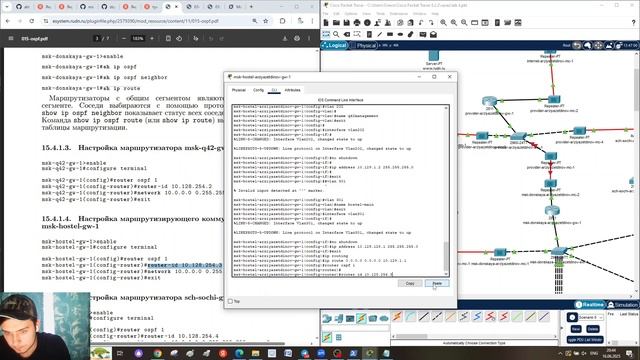The height and width of the screenshot is (360, 640).
Task: Open PDF viewer more actions menu
Action: pos(309,38)
